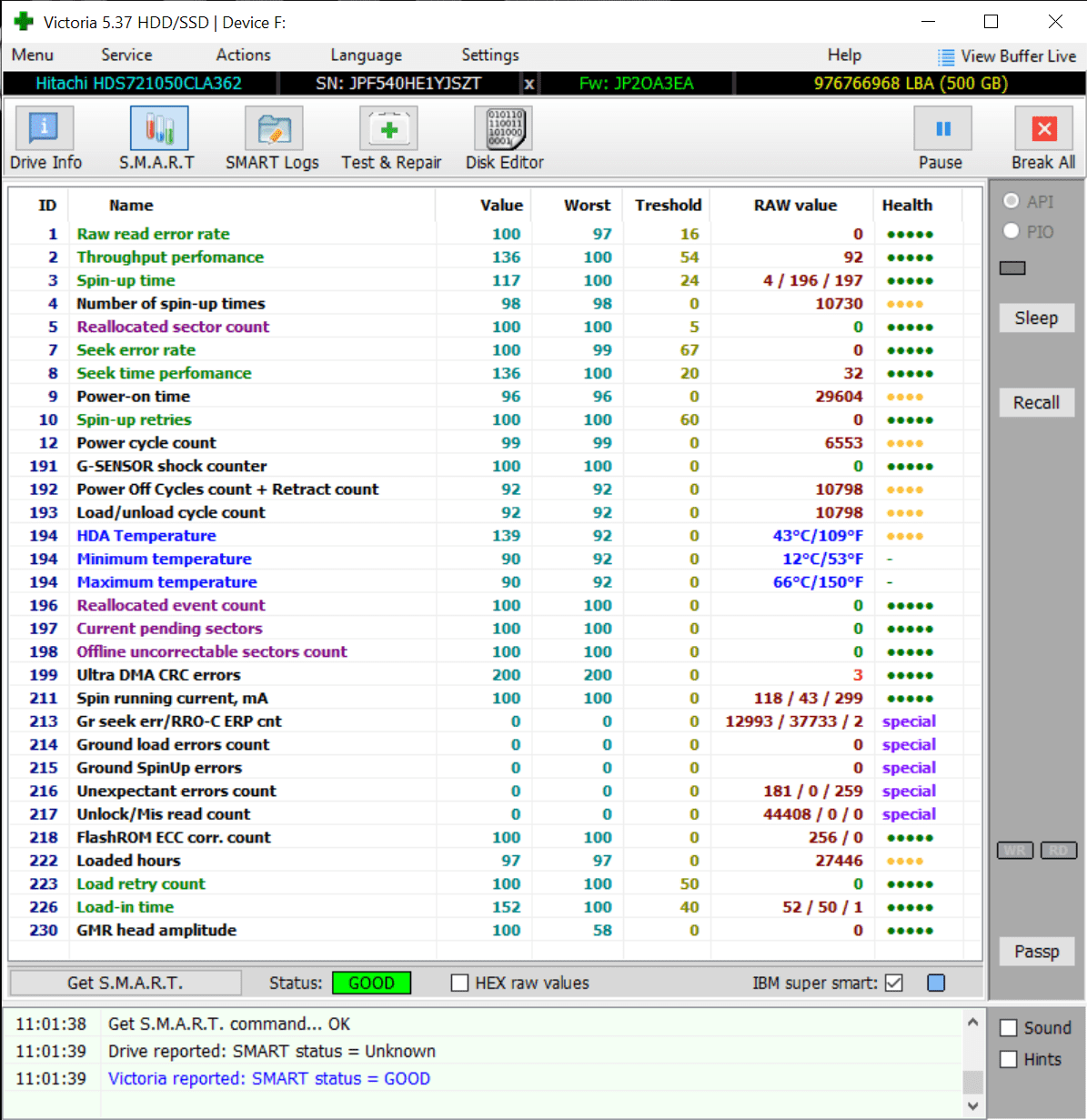This screenshot has width=1087, height=1120.
Task: Click the Recall button
Action: coord(1036,402)
